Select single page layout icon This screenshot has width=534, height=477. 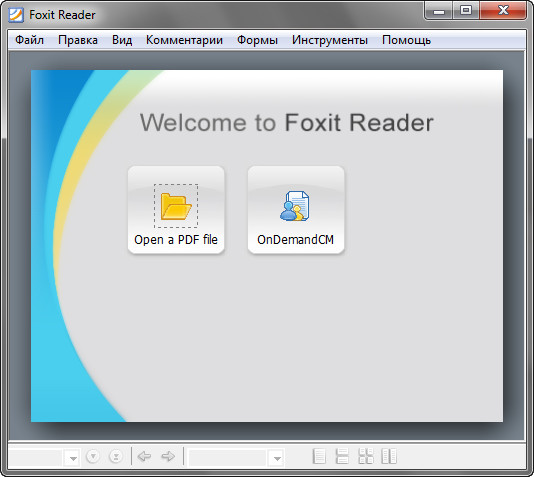[x=319, y=456]
